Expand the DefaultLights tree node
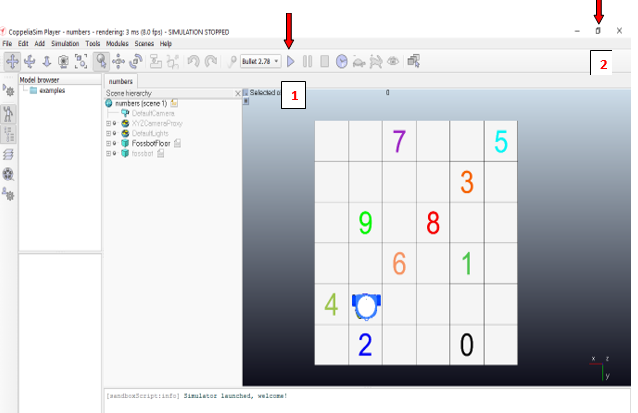This screenshot has width=638, height=413. [x=108, y=133]
